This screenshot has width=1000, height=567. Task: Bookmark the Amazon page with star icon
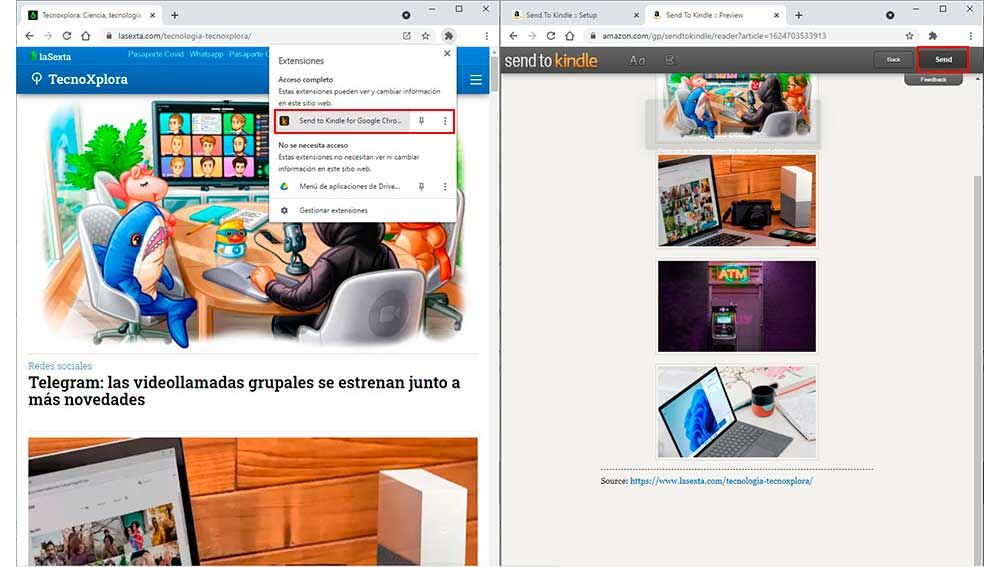tap(909, 36)
